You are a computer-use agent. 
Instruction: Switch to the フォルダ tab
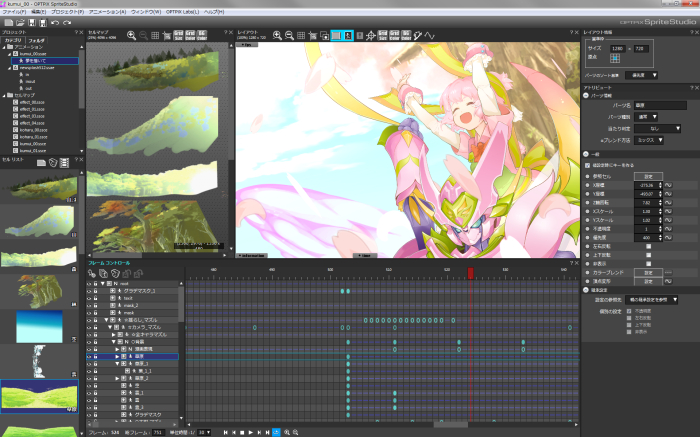tap(36, 39)
